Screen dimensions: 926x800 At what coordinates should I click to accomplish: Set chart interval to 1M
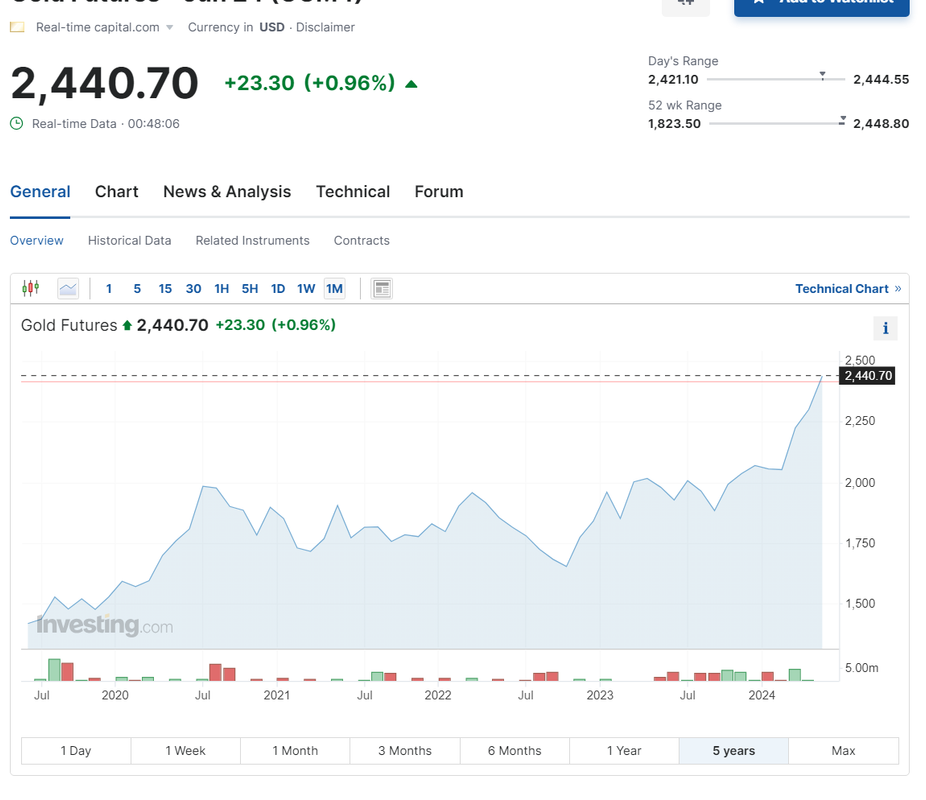[x=334, y=289]
